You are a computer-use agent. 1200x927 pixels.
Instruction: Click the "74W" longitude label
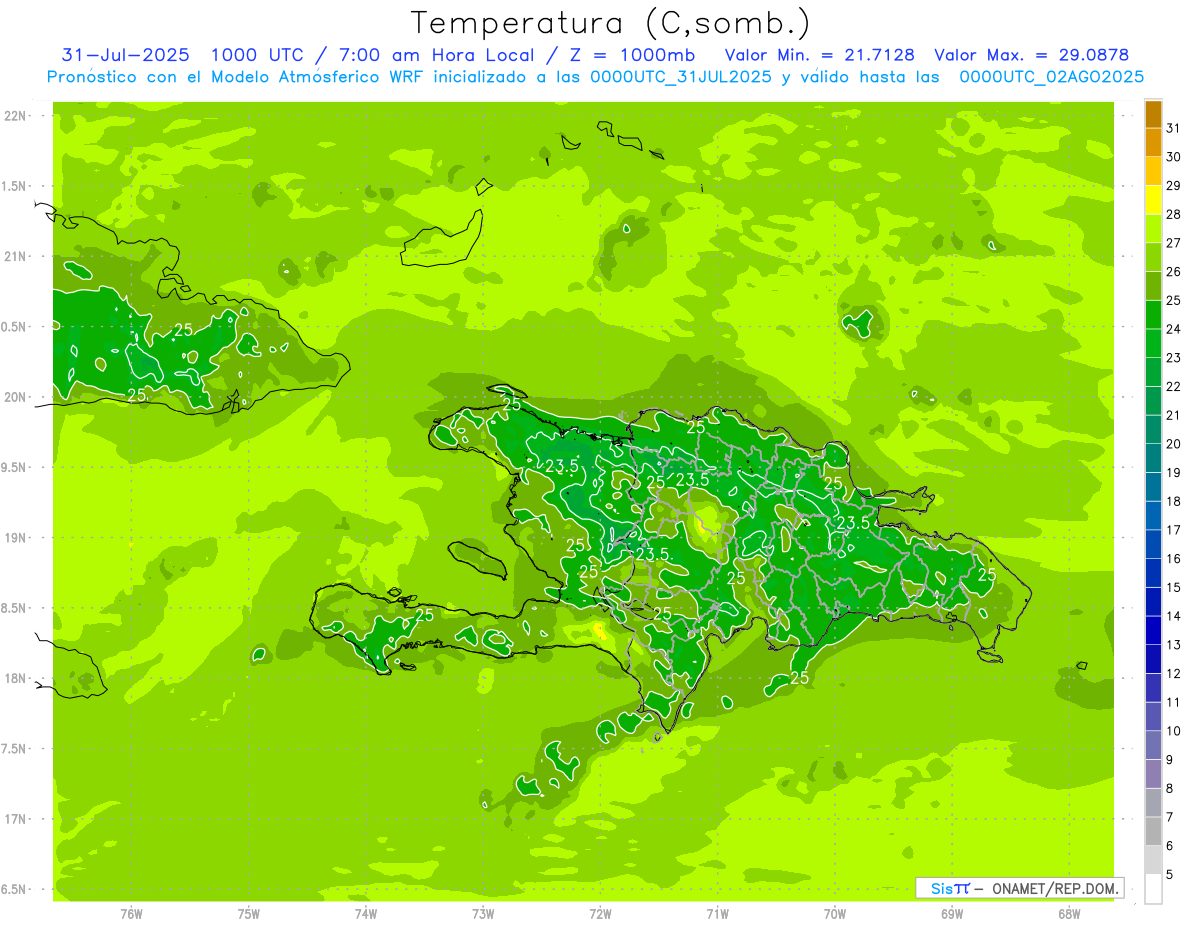365,913
